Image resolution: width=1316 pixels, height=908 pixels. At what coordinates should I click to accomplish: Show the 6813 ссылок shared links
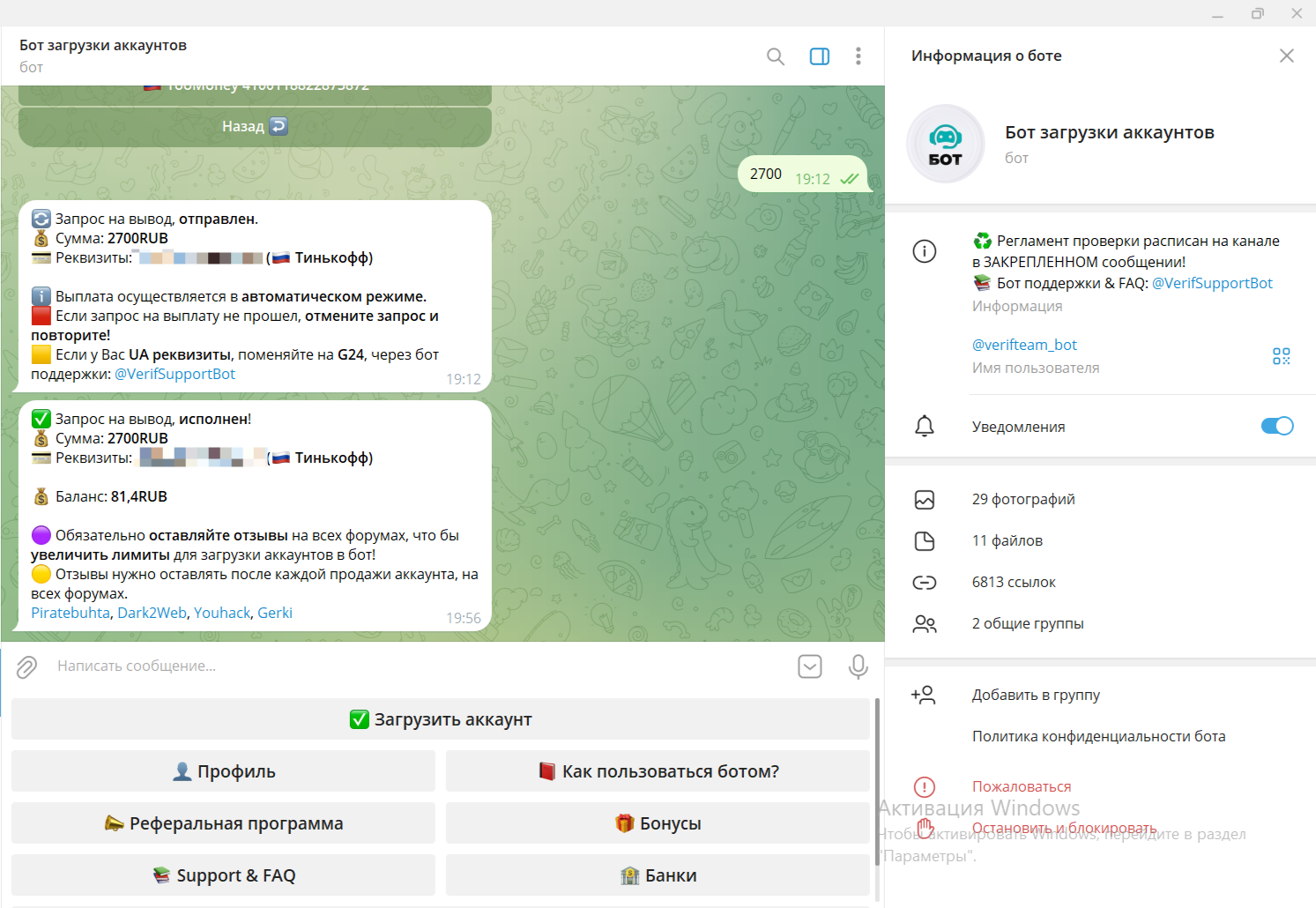point(1013,583)
